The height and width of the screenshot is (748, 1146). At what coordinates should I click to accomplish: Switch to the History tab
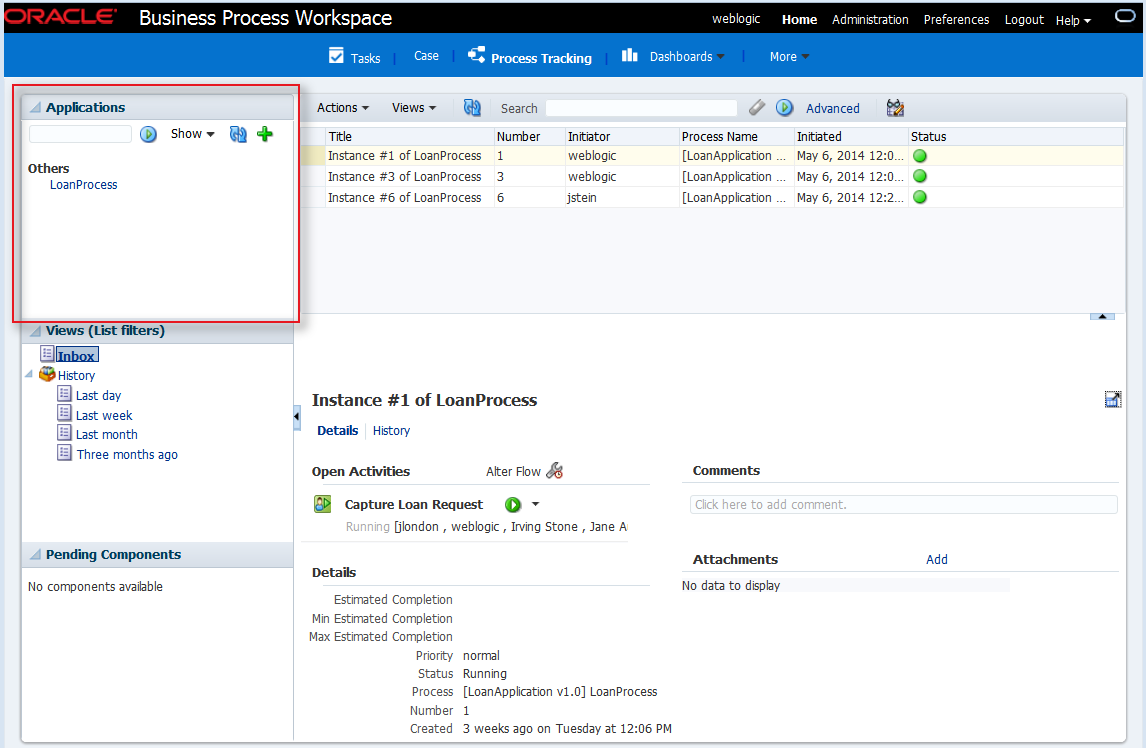(391, 431)
